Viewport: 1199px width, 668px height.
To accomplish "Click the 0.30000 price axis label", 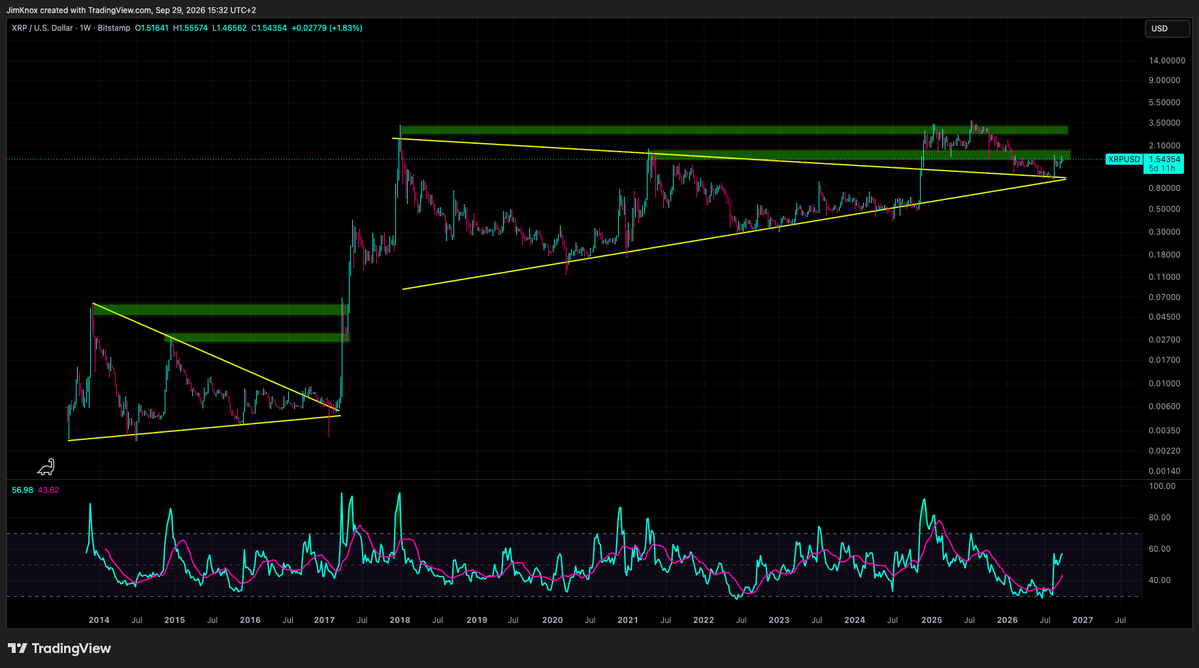I will point(1165,232).
